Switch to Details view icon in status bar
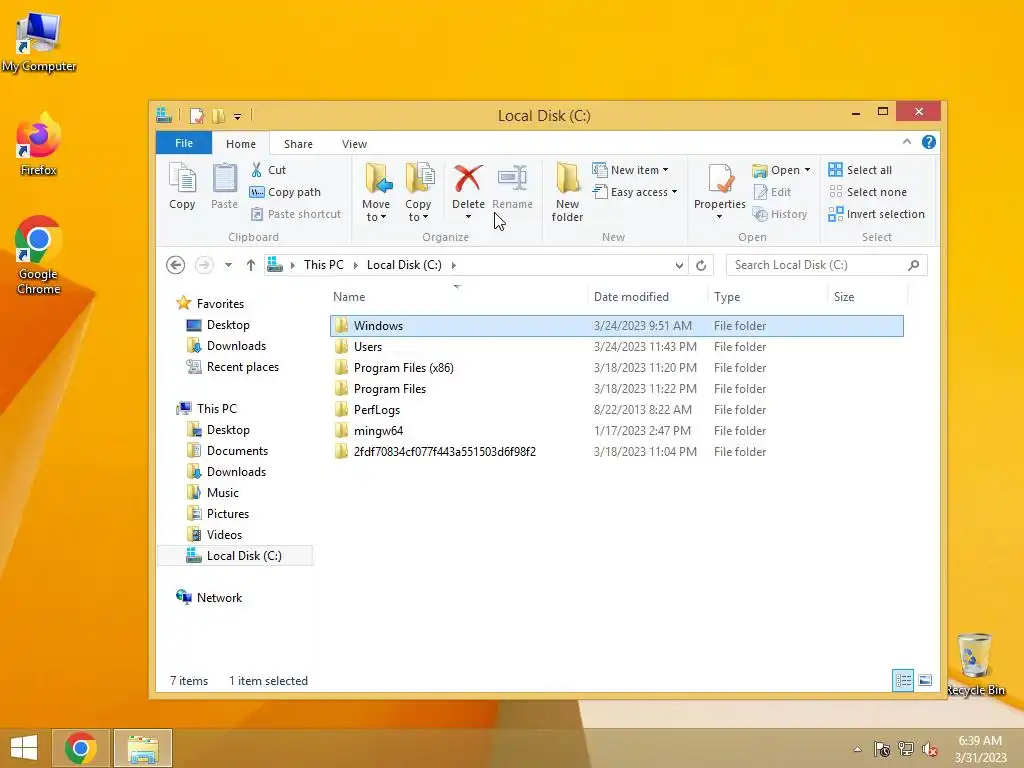1024x768 pixels. pos(903,680)
